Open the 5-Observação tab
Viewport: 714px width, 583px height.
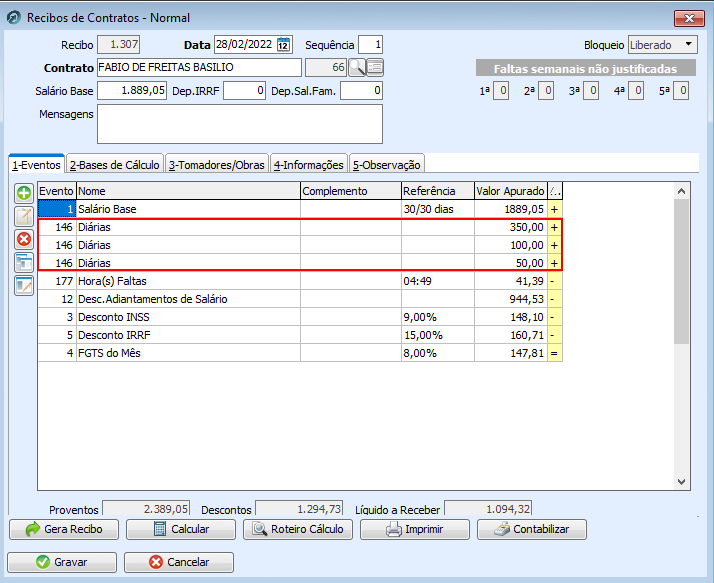pyautogui.click(x=387, y=165)
